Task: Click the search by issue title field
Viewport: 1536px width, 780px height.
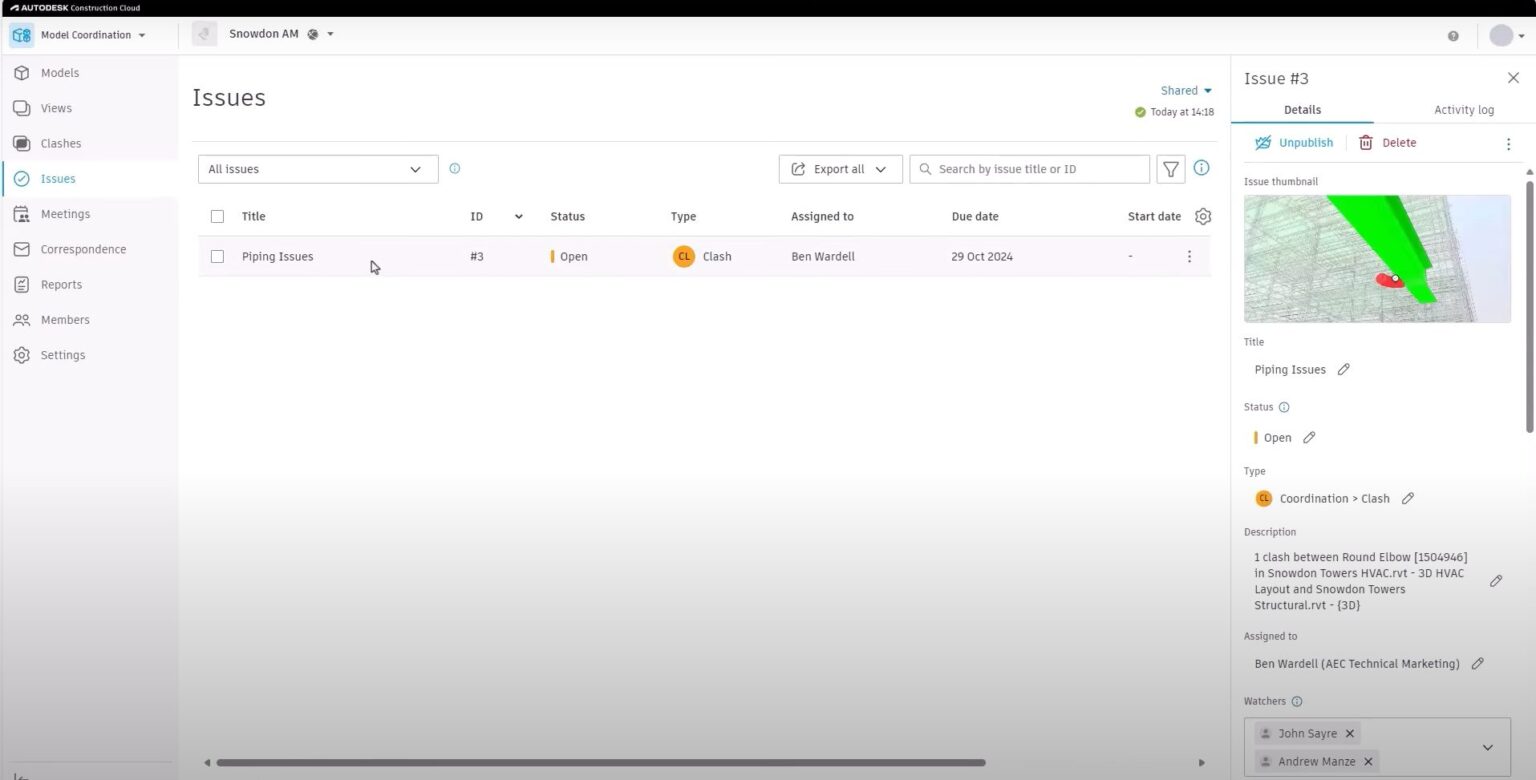Action: [x=1029, y=168]
